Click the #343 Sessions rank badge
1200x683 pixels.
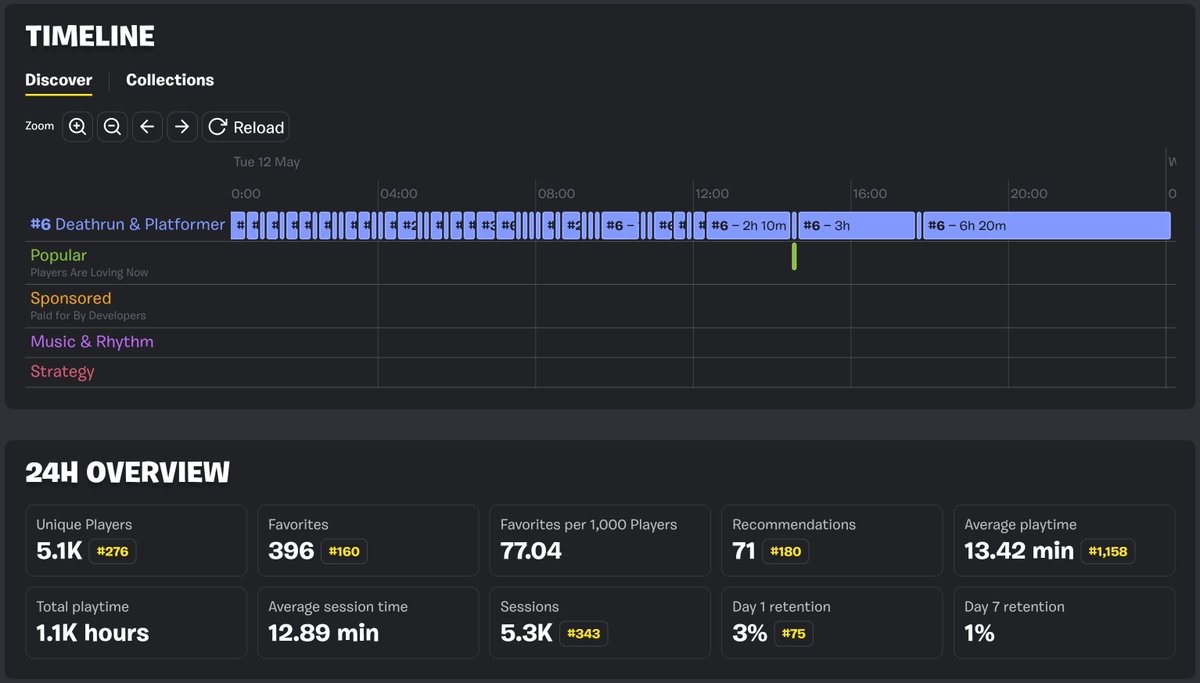coord(585,633)
